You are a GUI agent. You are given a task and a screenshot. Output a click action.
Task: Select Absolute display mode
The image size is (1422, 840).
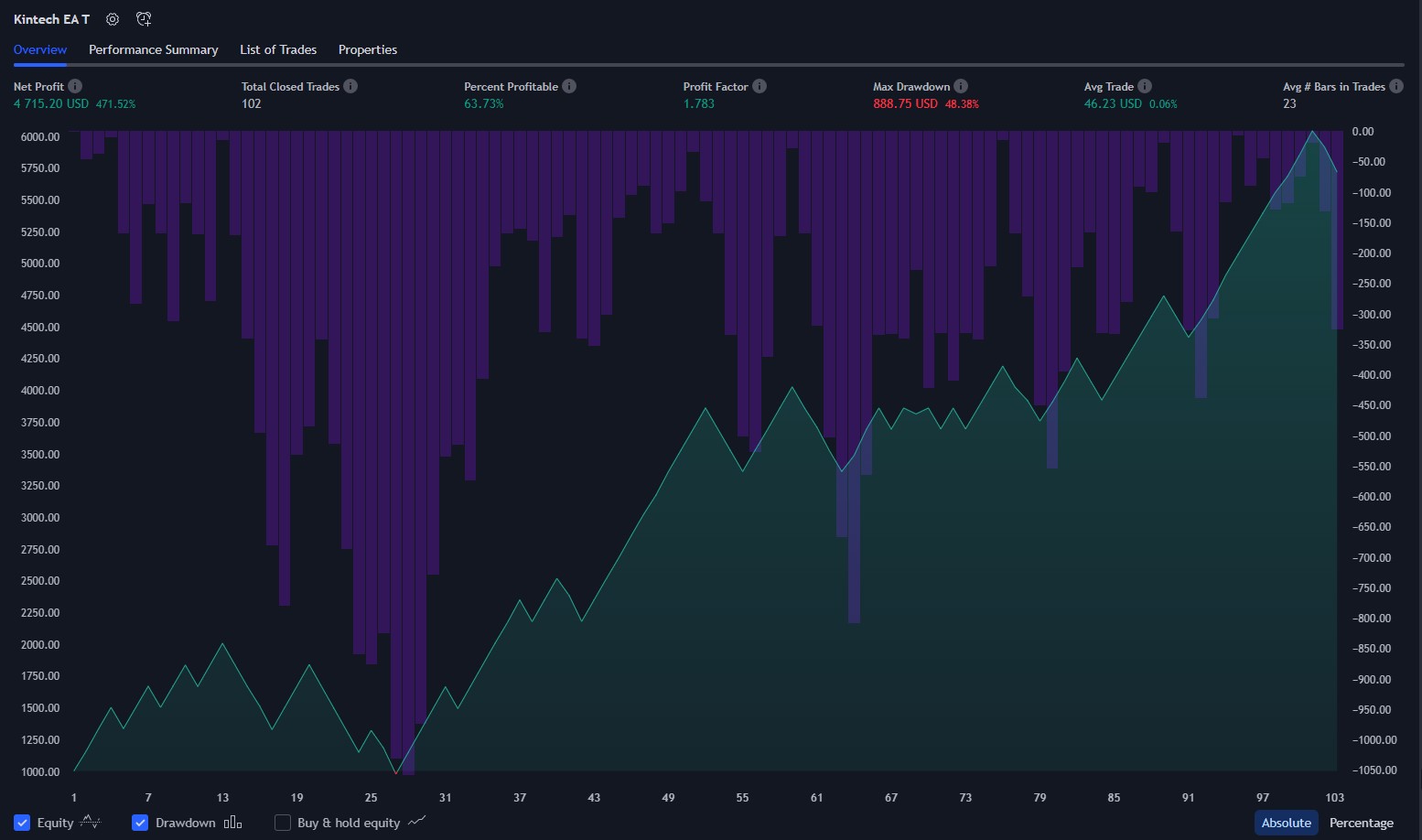(1287, 823)
